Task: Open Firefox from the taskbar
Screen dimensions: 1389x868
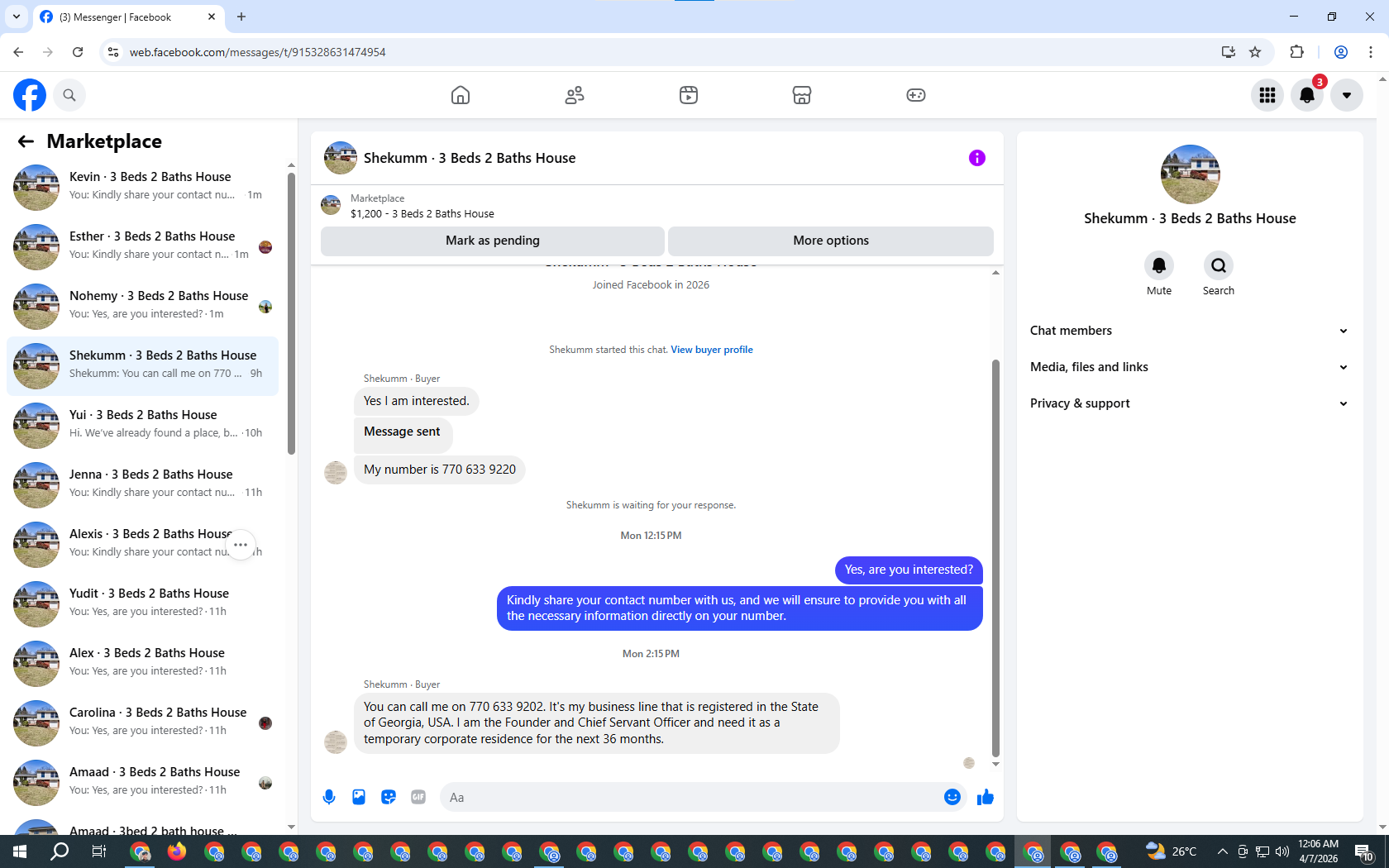Action: click(x=177, y=851)
